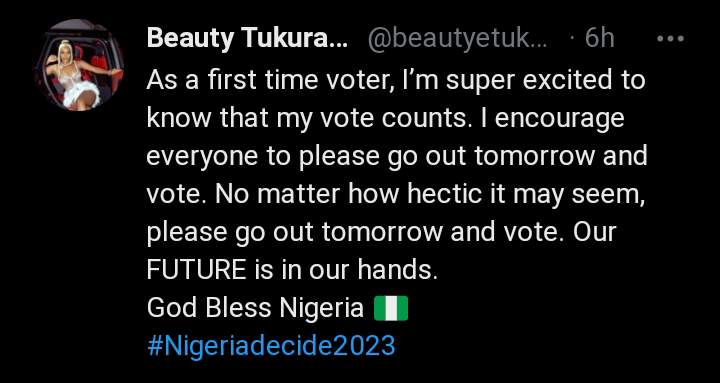Click the phrase "is in our hands."
This screenshot has width=720, height=383.
point(344,270)
